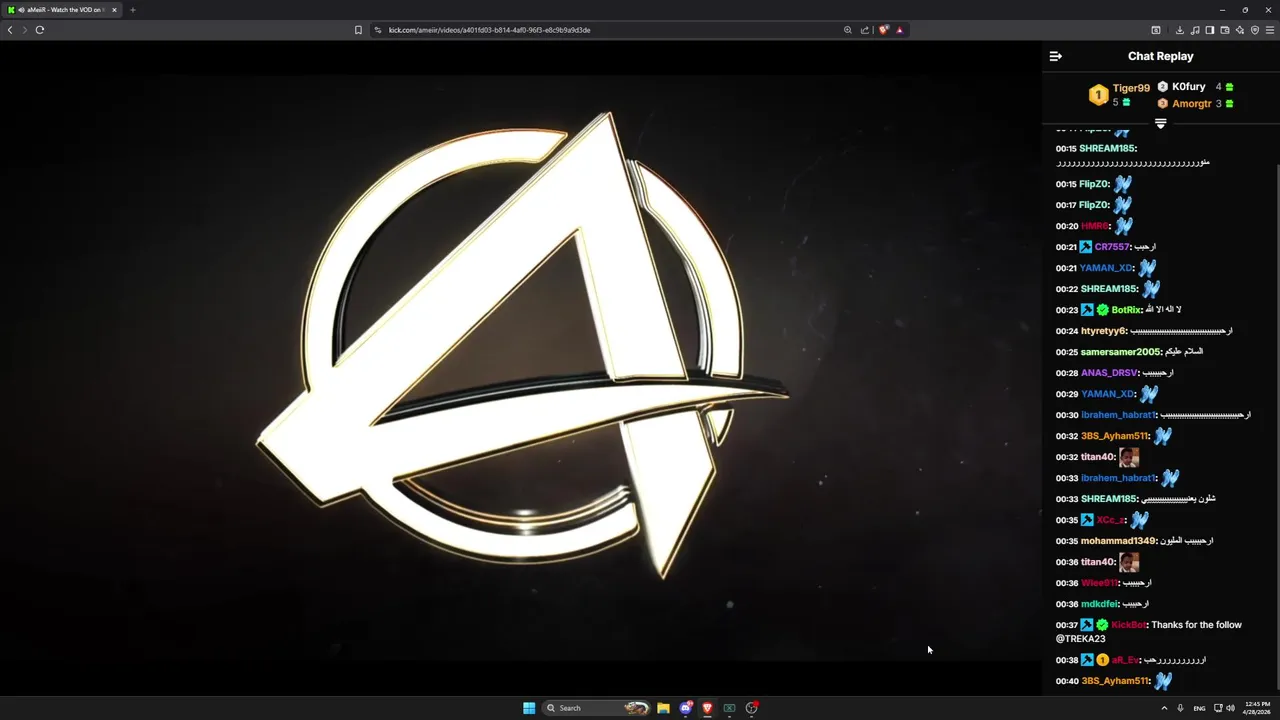Image resolution: width=1280 pixels, height=720 pixels.
Task: Click titan40's emote at 00:36
Action: [1129, 562]
